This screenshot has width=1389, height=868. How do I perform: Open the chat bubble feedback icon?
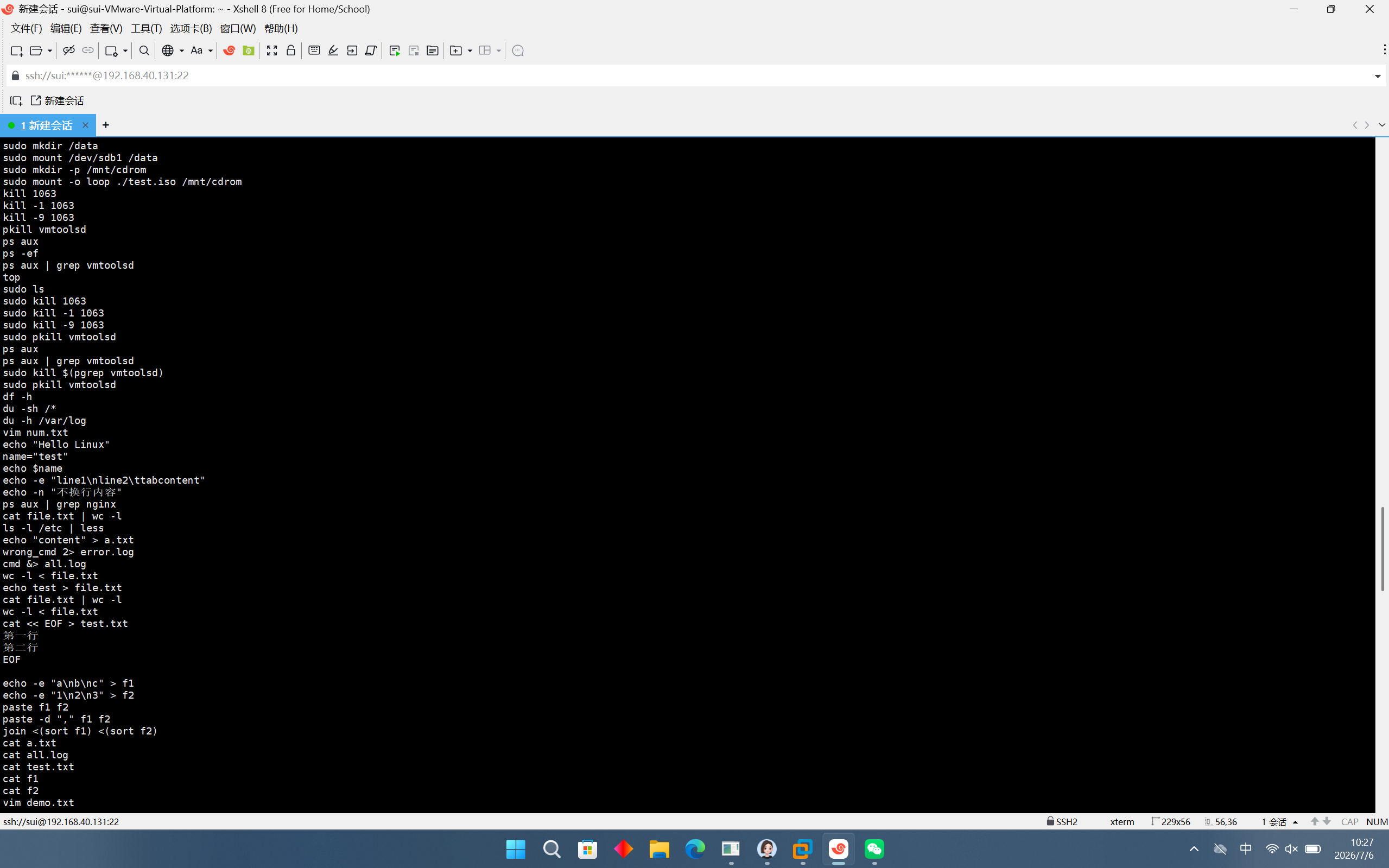tap(518, 50)
